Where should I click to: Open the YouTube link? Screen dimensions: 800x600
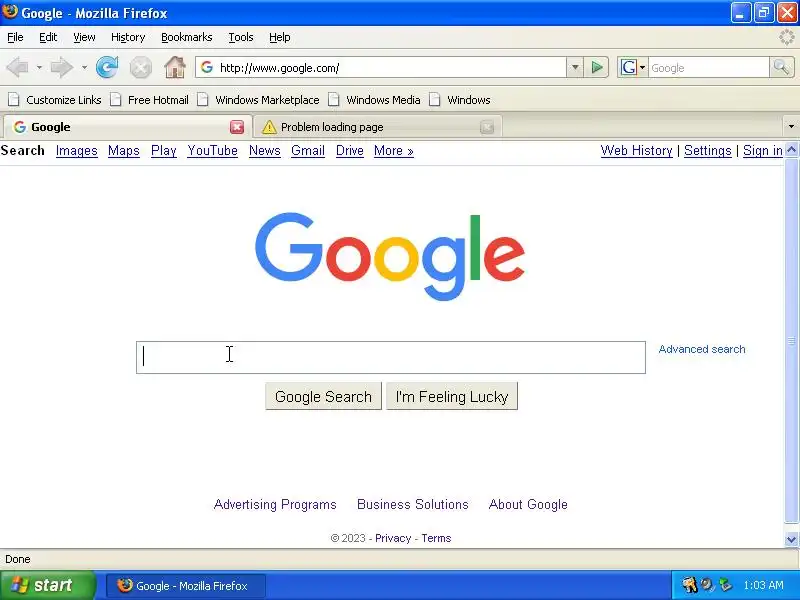coord(212,151)
